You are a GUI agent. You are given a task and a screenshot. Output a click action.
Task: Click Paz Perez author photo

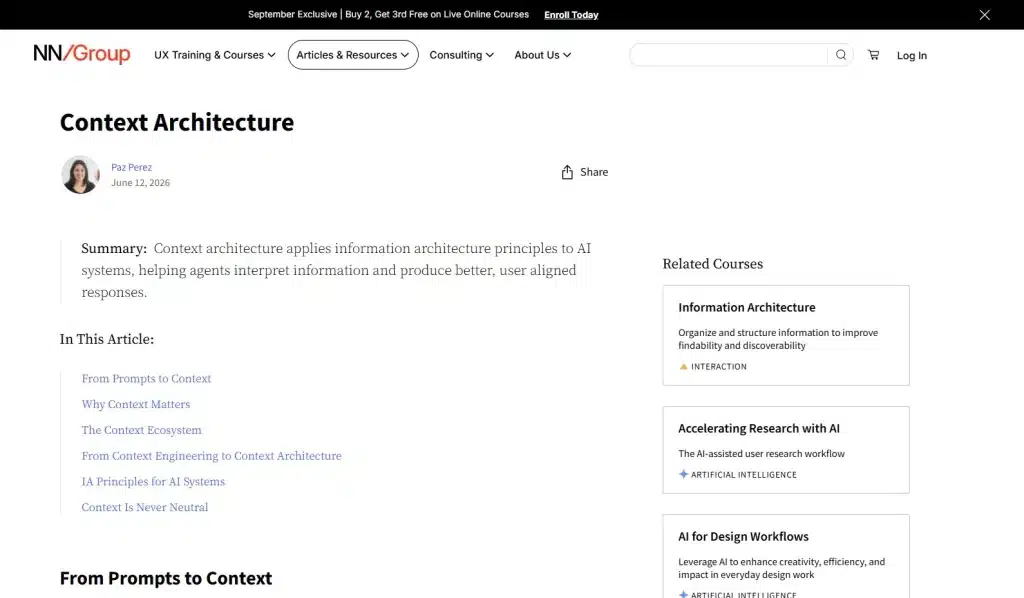click(x=80, y=174)
